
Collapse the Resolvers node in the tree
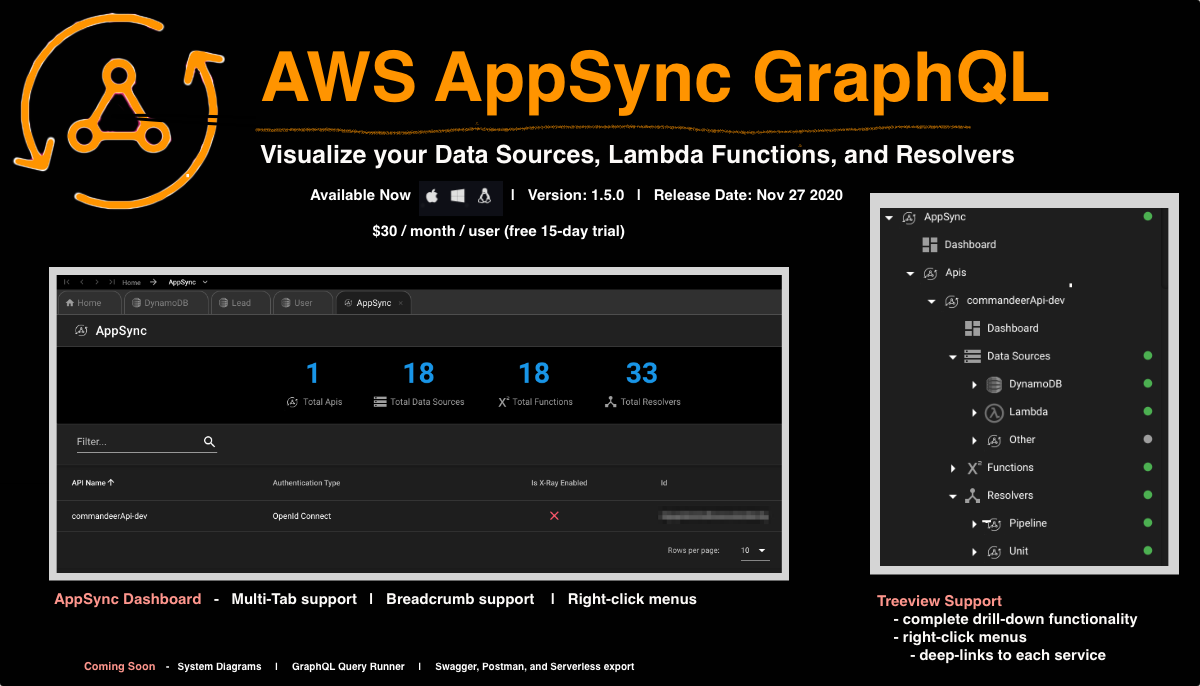(952, 495)
